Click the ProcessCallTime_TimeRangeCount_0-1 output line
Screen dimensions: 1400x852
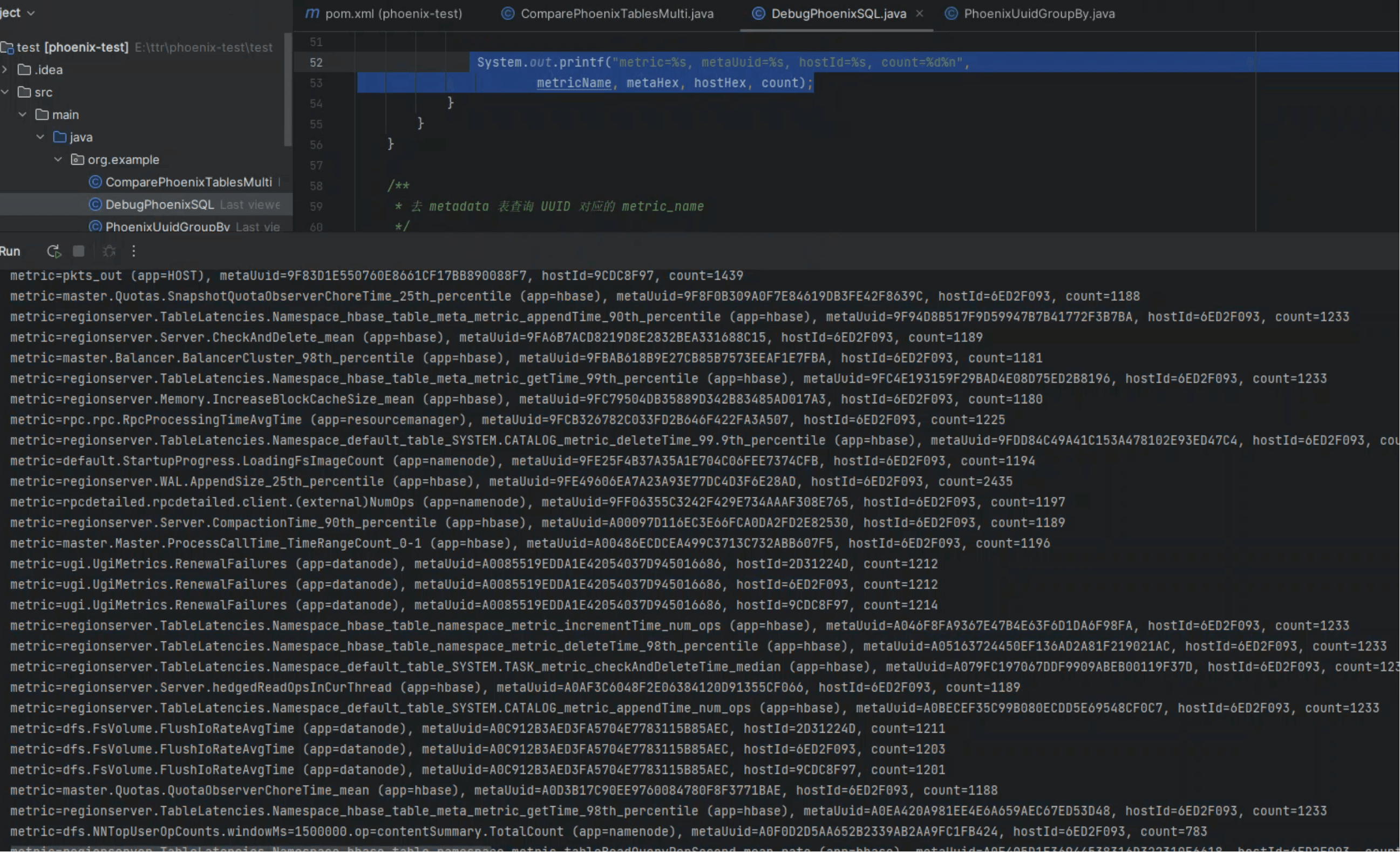(530, 543)
